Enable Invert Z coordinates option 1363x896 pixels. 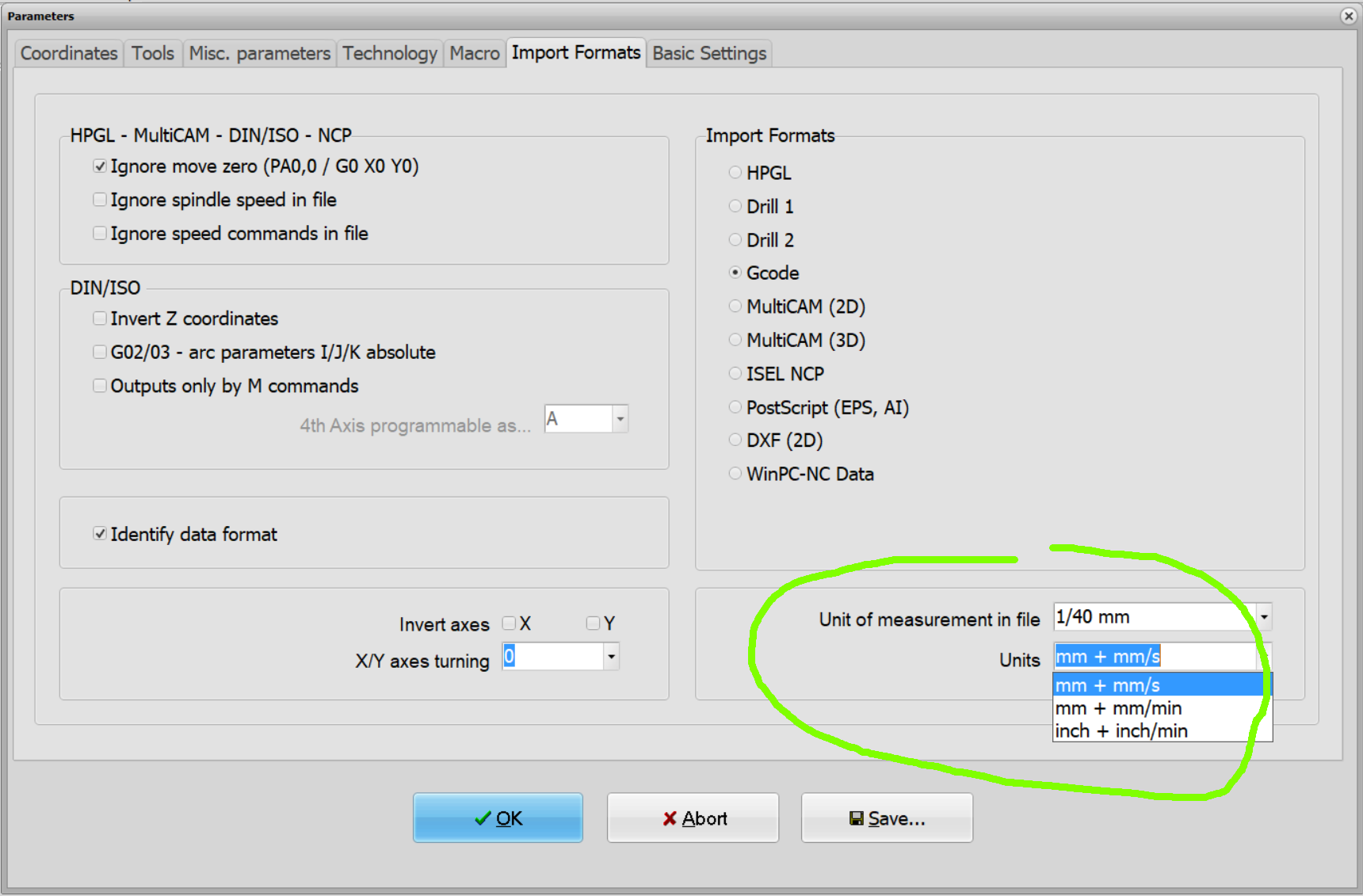(100, 318)
